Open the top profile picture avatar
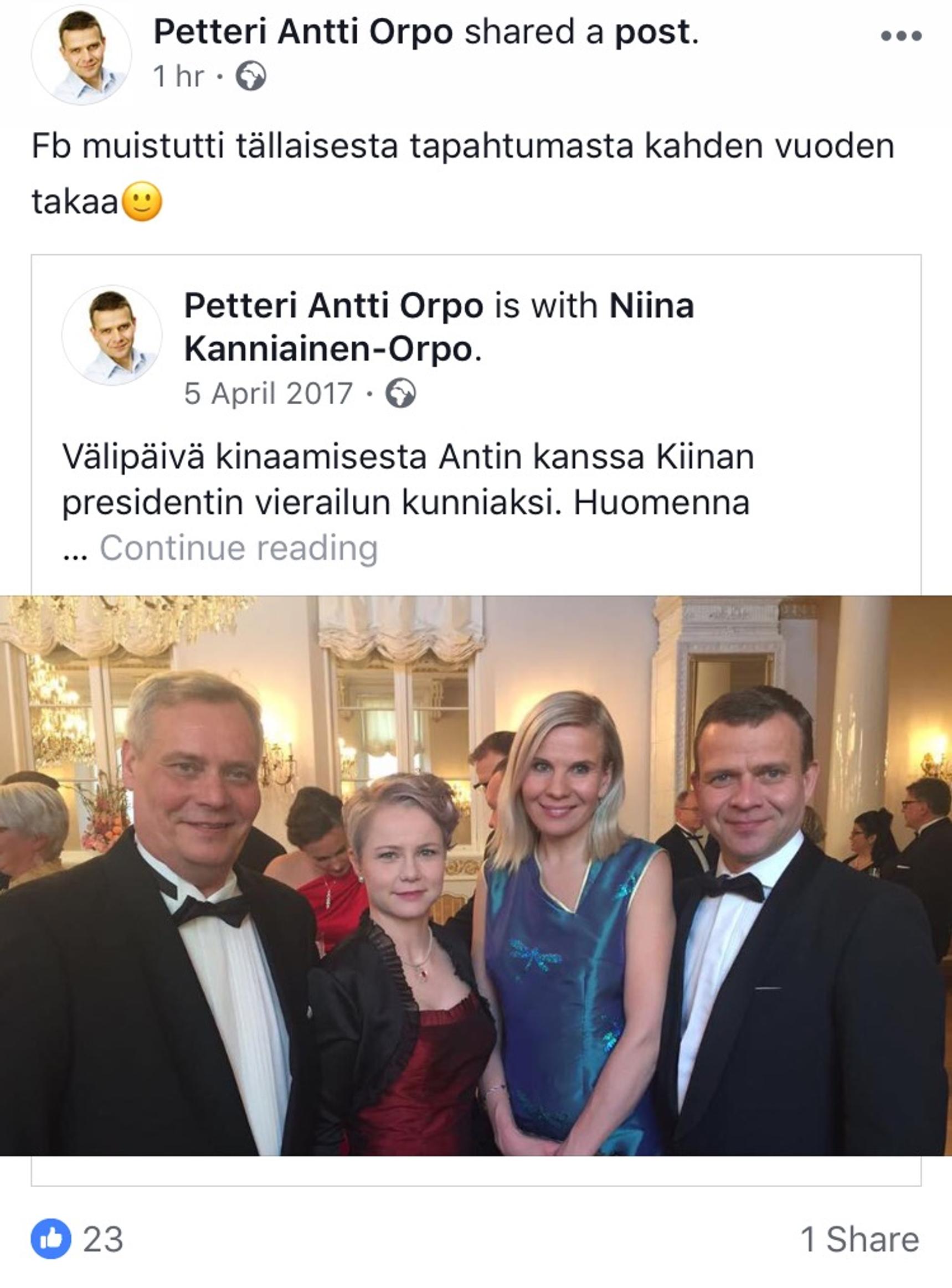The width and height of the screenshot is (952, 1288). click(81, 55)
